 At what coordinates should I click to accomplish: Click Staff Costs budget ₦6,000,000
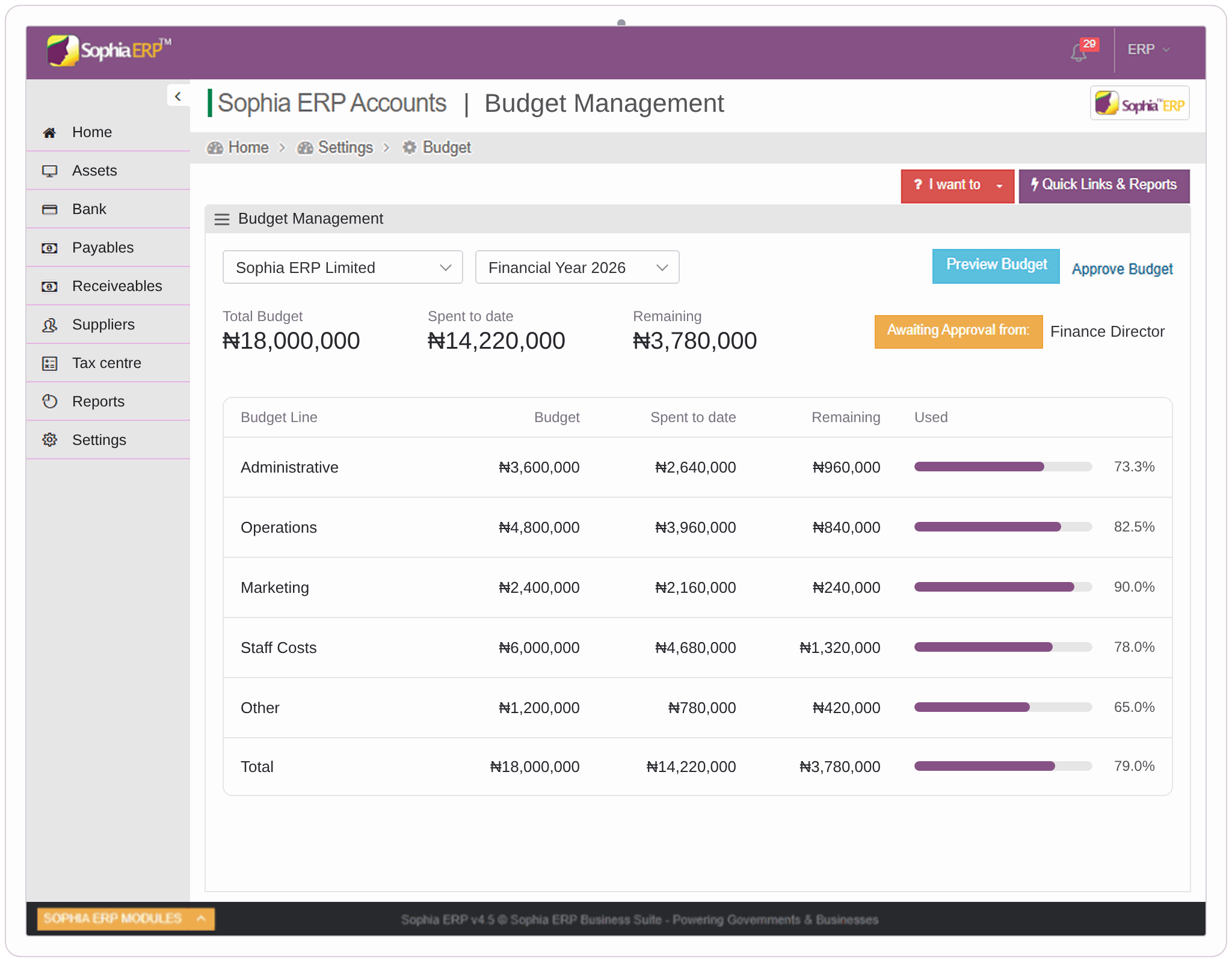tap(539, 648)
